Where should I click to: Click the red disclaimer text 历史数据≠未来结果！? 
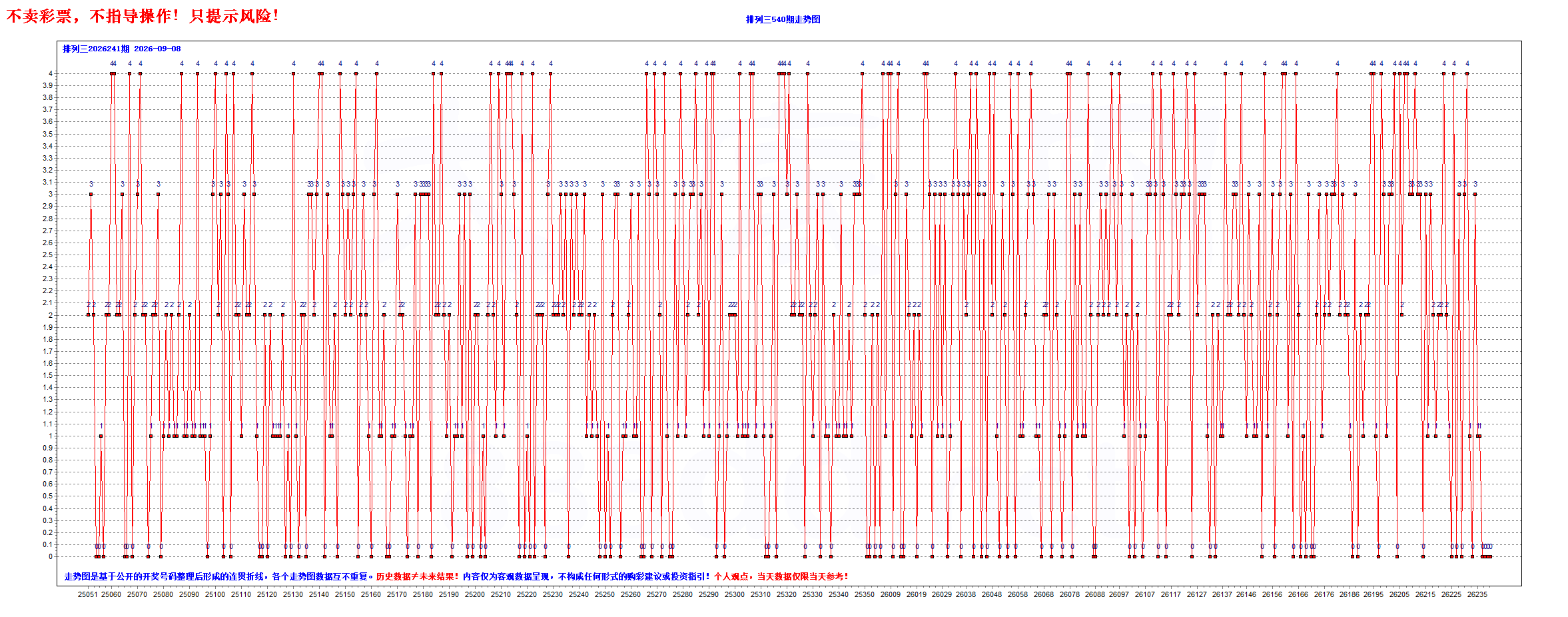click(x=418, y=576)
